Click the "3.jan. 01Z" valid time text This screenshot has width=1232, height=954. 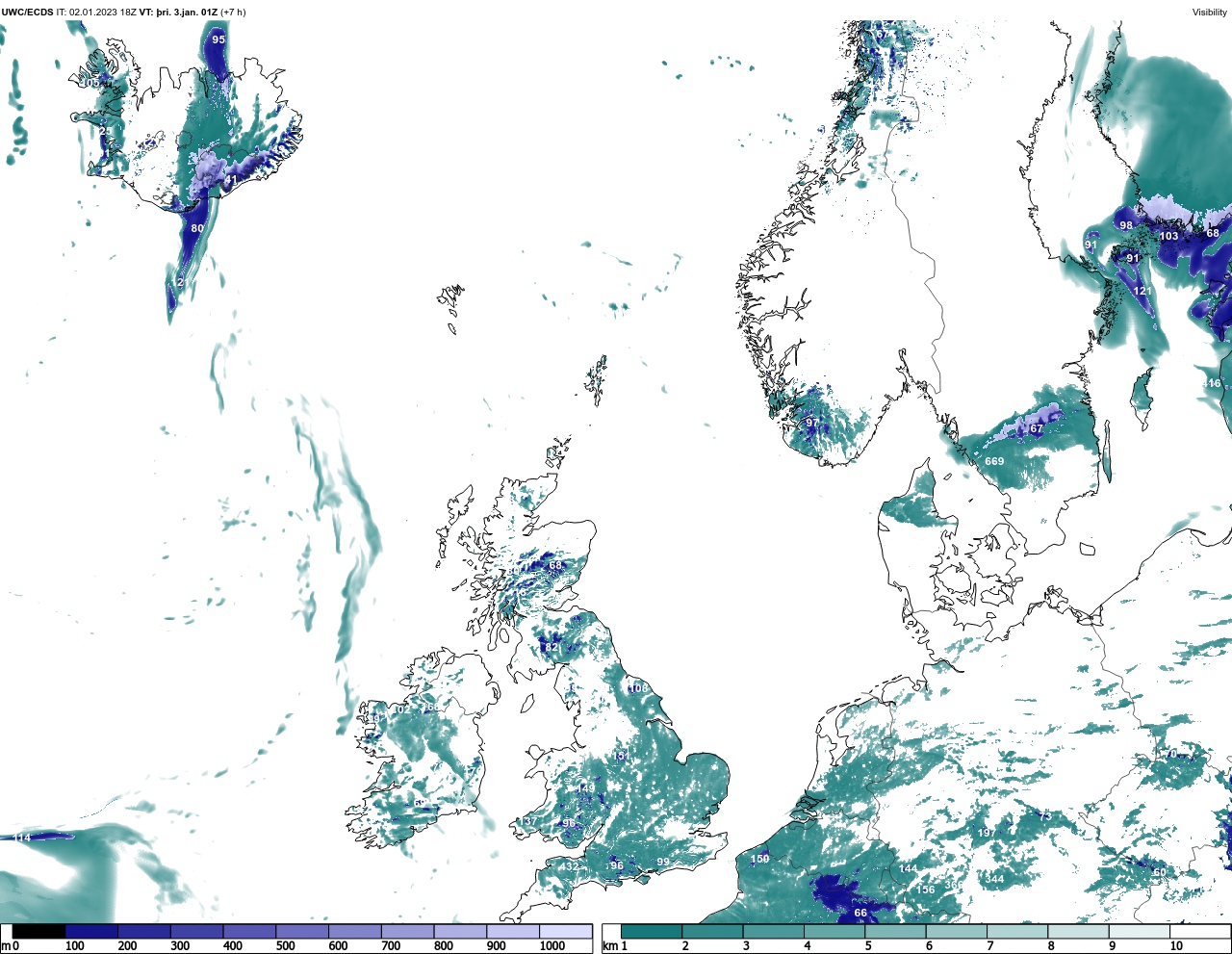pos(193,13)
